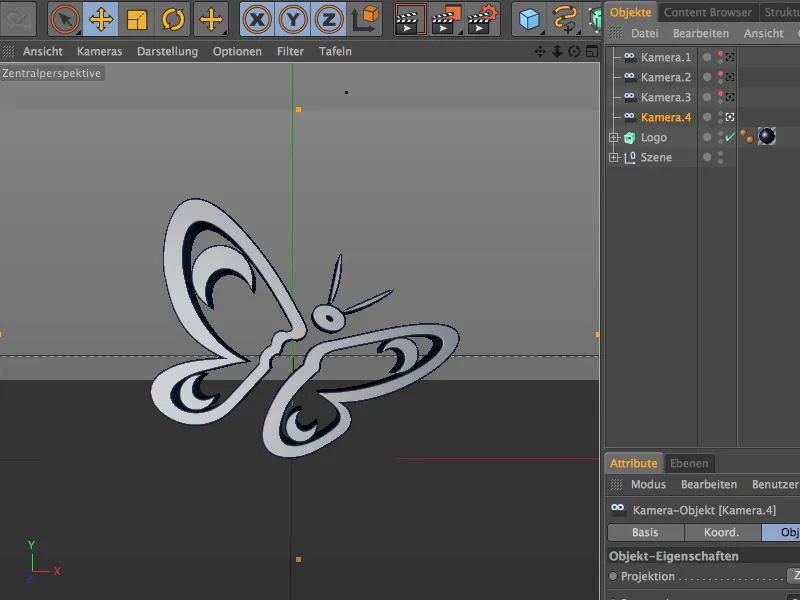The width and height of the screenshot is (800, 600).
Task: Toggle Szene visibility dots
Action: (x=720, y=157)
